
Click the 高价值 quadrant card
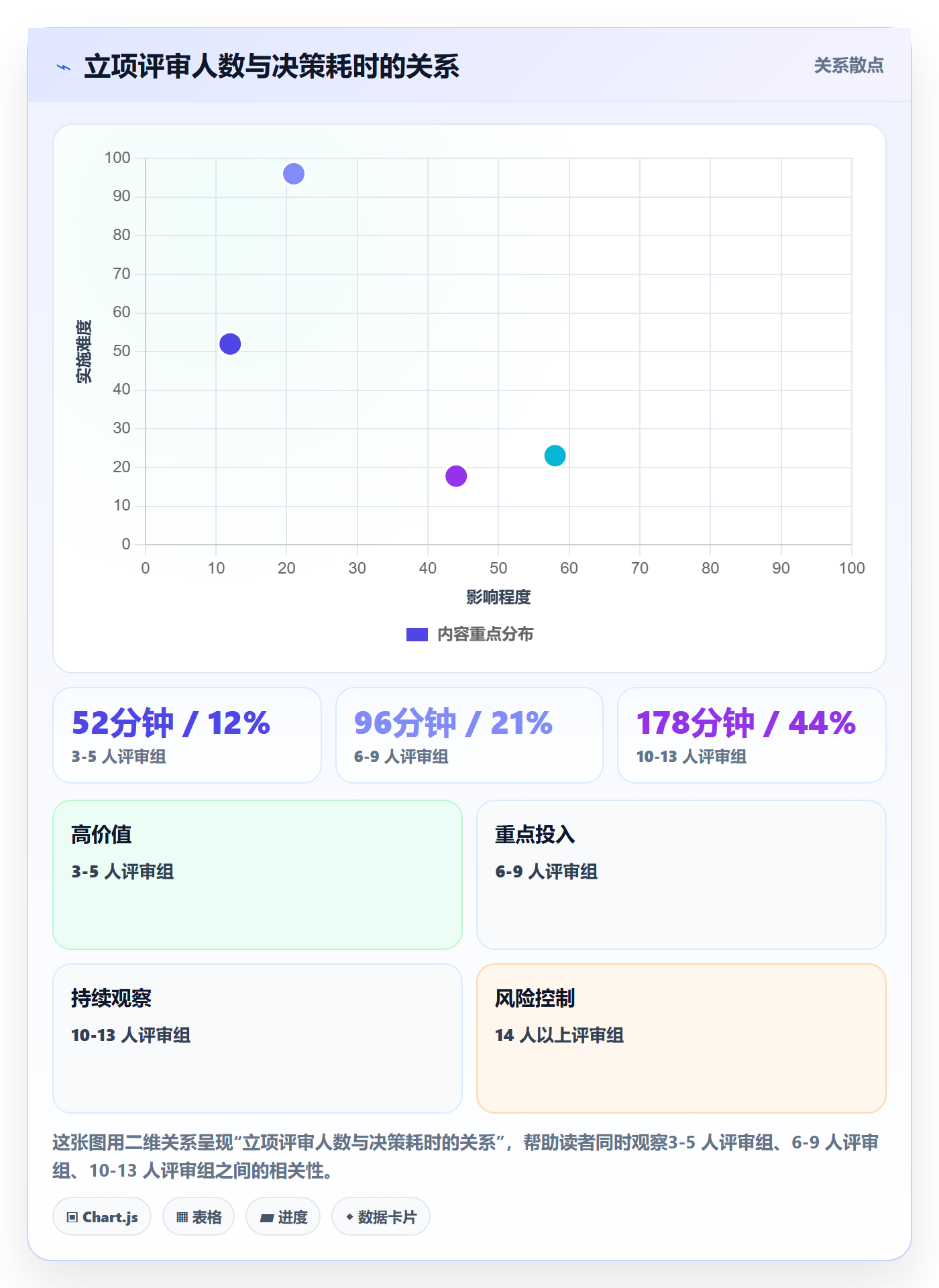(x=258, y=875)
